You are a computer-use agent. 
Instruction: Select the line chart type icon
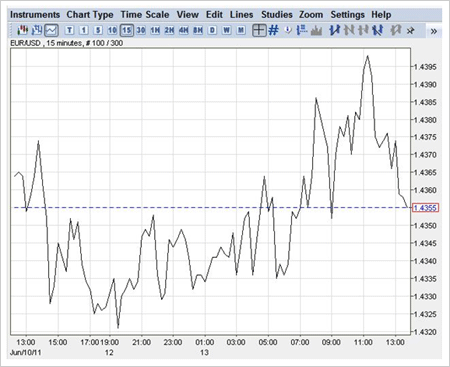pyautogui.click(x=51, y=30)
